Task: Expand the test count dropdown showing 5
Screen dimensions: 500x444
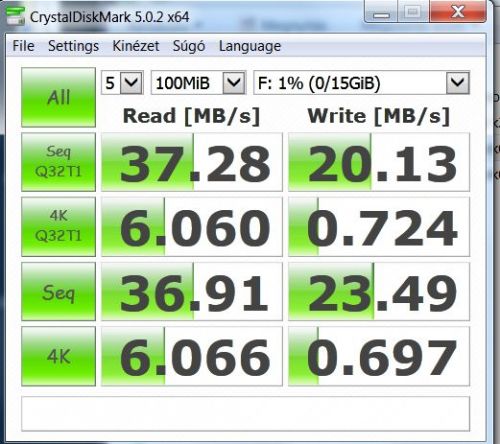Action: 131,82
